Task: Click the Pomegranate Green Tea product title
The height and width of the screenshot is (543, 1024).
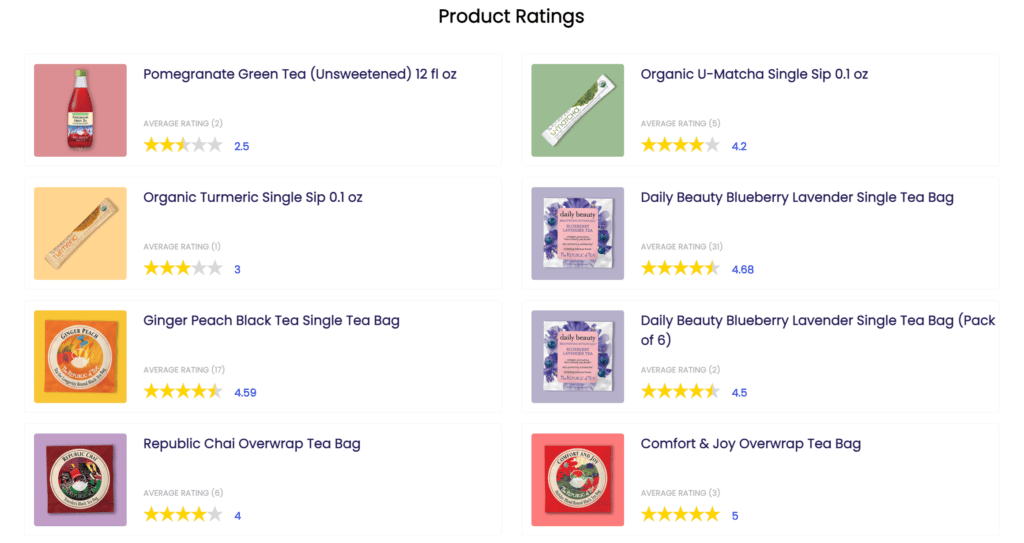Action: [300, 74]
